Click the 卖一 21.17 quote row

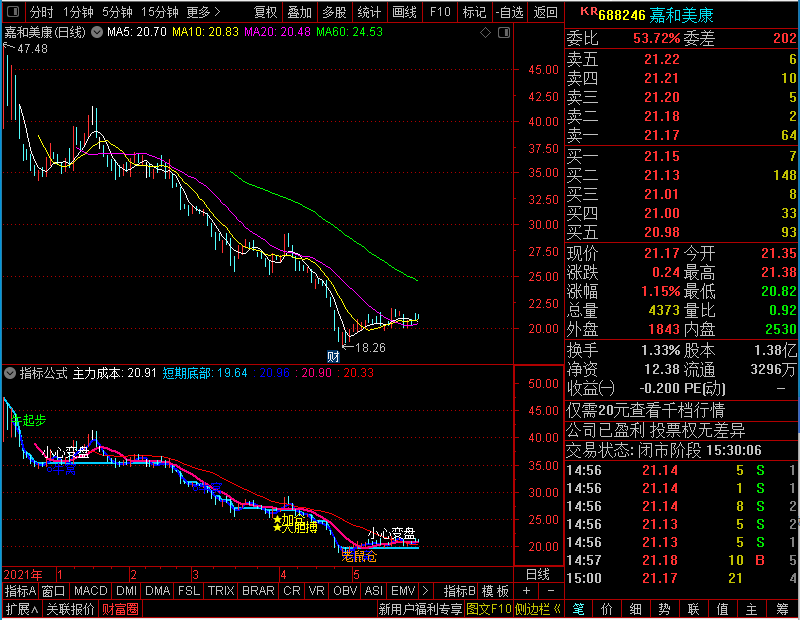pos(682,135)
